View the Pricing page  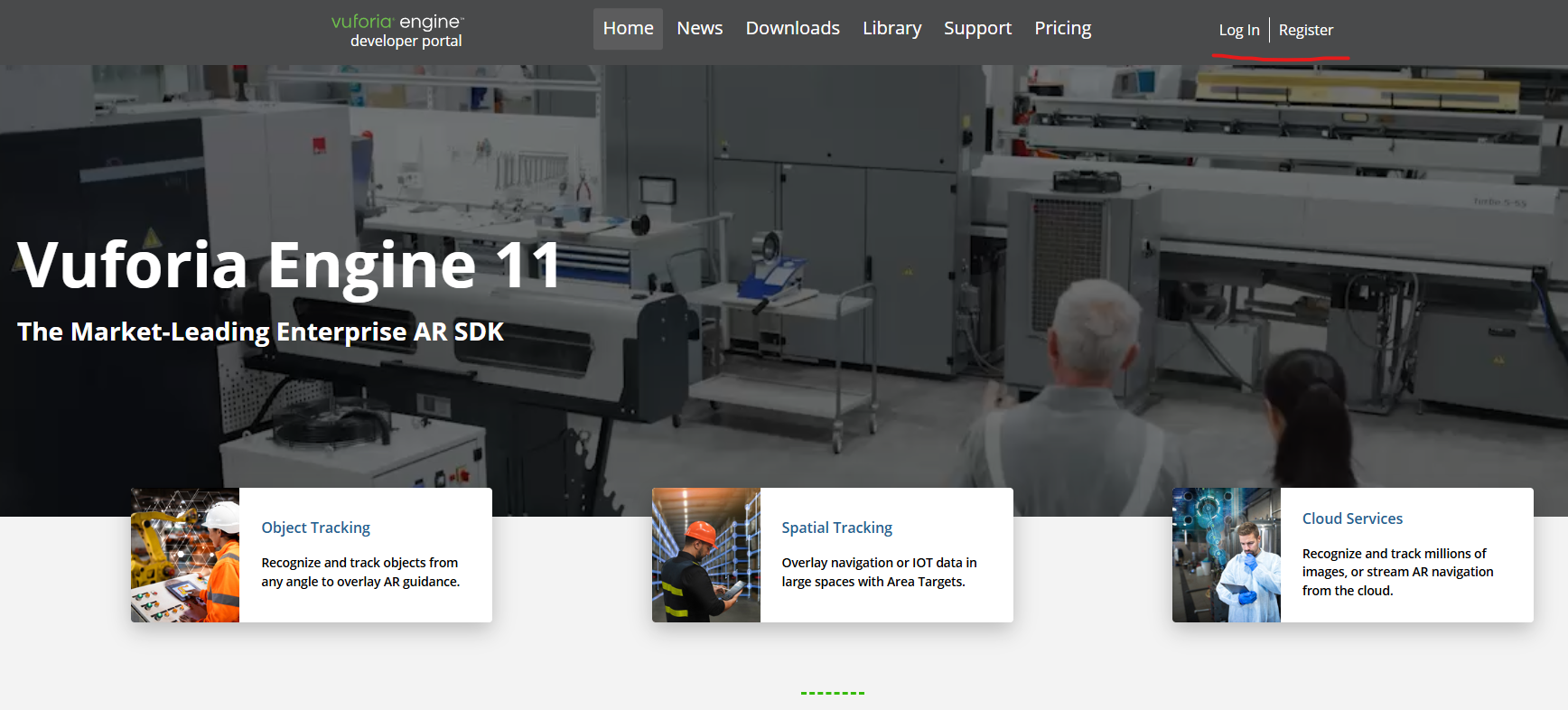pos(1062,29)
